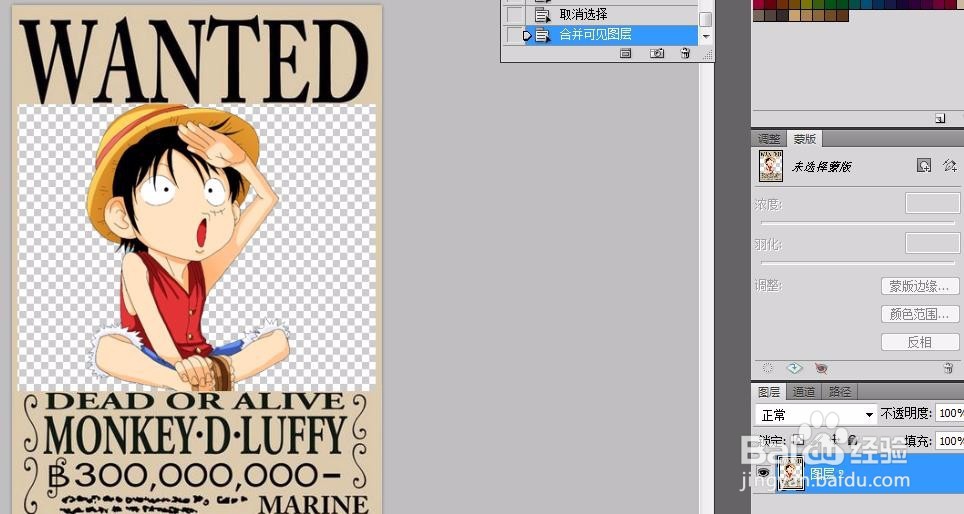Click the step icon beside 合并可见图层
Image resolution: width=964 pixels, height=514 pixels.
(542, 35)
